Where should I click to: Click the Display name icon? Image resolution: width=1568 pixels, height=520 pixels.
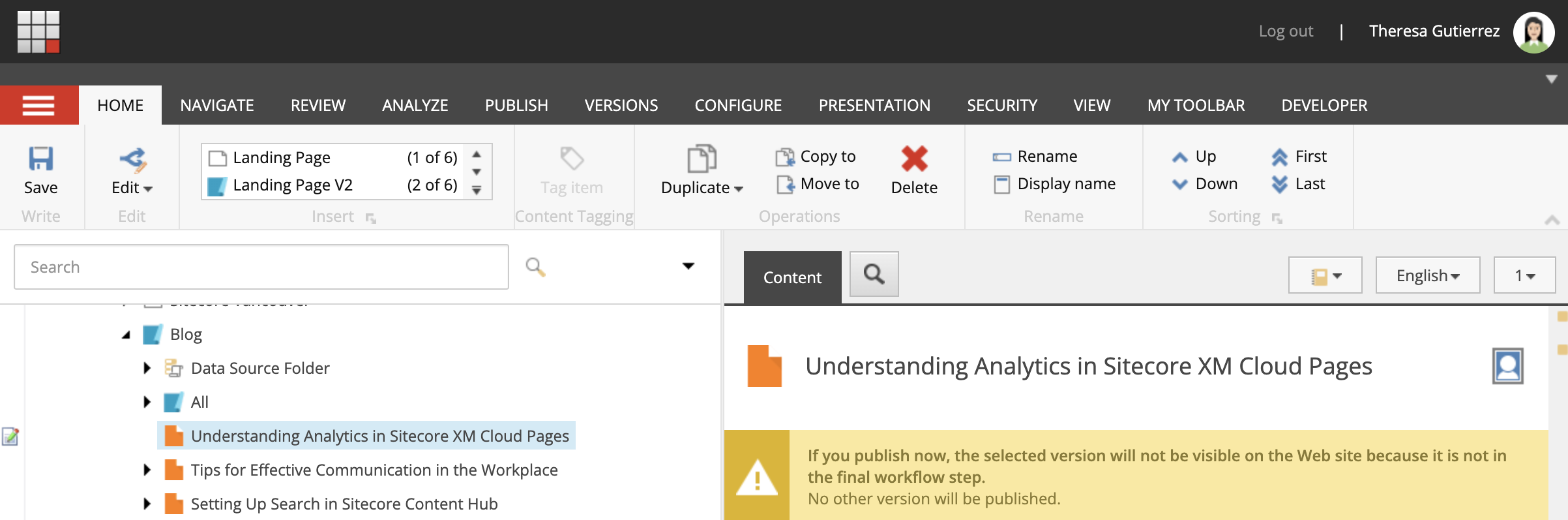pyautogui.click(x=1001, y=185)
